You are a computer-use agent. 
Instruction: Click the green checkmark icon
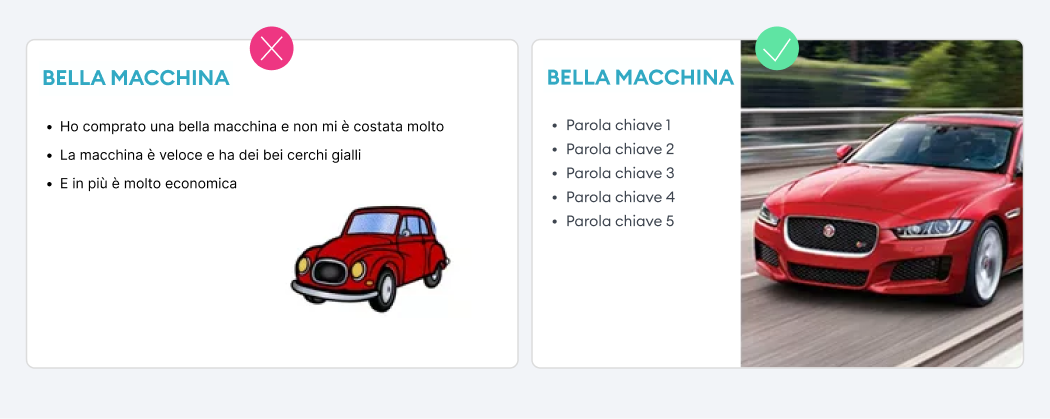pos(777,48)
